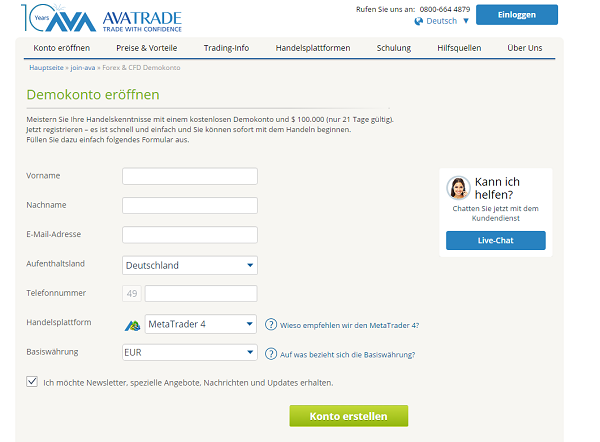Open the EUR Basiswährung dropdown
Viewport: 600px width, 442px height.
pyautogui.click(x=190, y=352)
